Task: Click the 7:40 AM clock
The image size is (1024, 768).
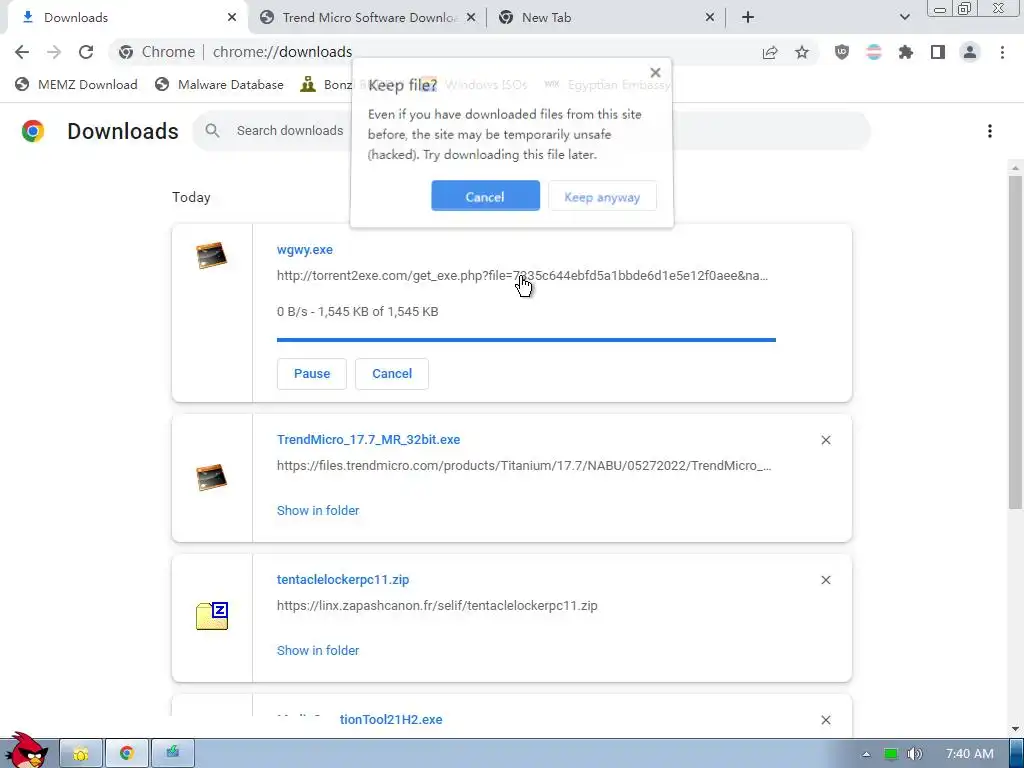Action: (970, 754)
